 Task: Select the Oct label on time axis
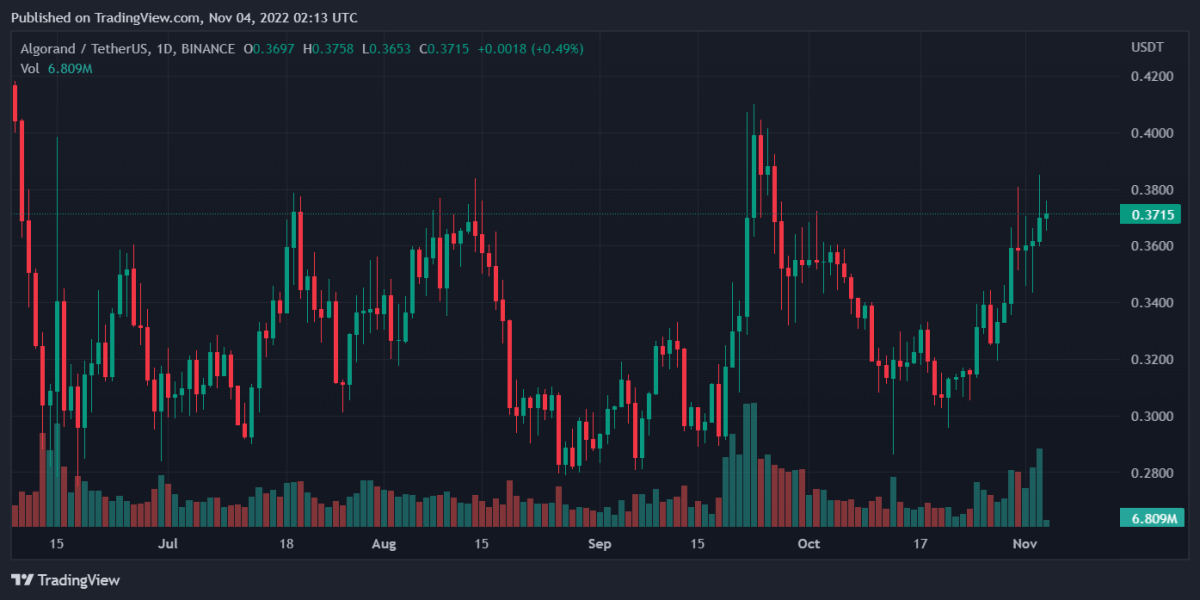point(809,544)
